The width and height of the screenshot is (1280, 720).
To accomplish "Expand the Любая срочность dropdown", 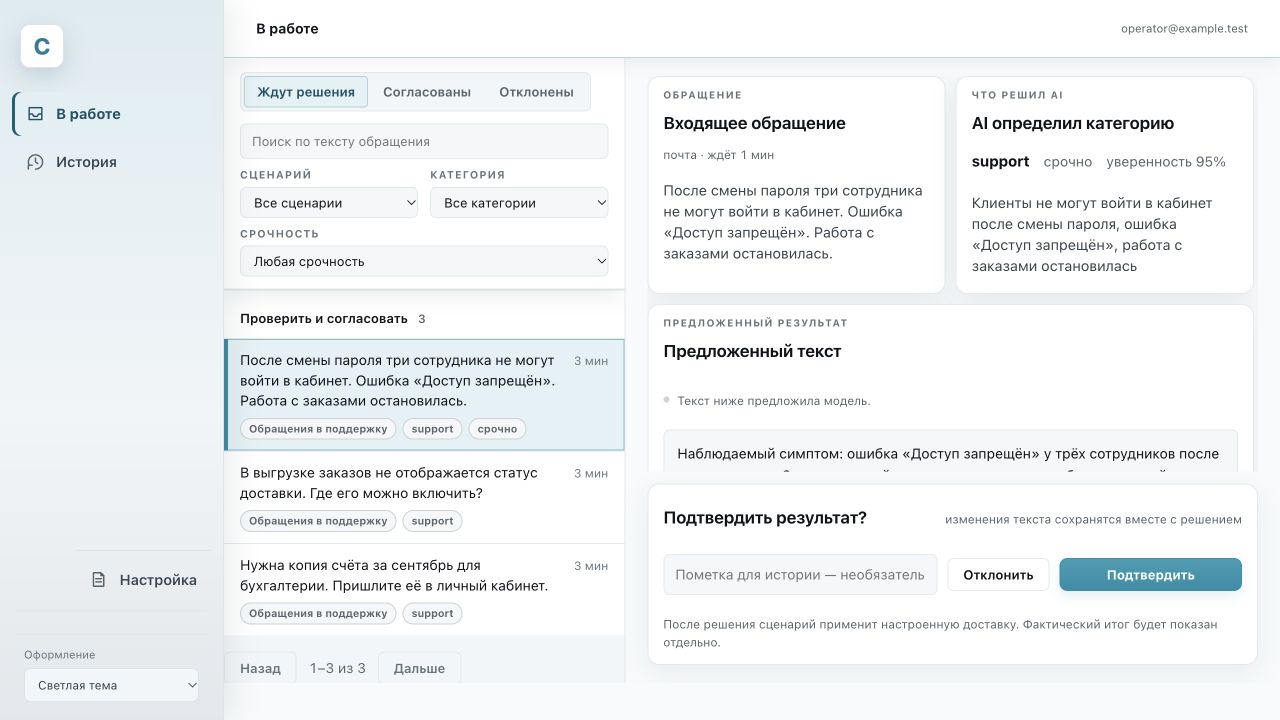I will (x=424, y=262).
